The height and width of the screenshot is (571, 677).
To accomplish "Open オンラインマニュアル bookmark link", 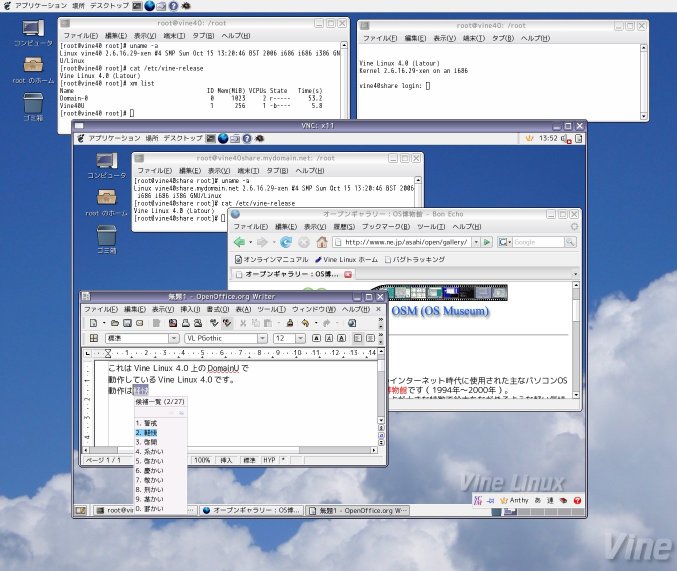I will (272, 259).
